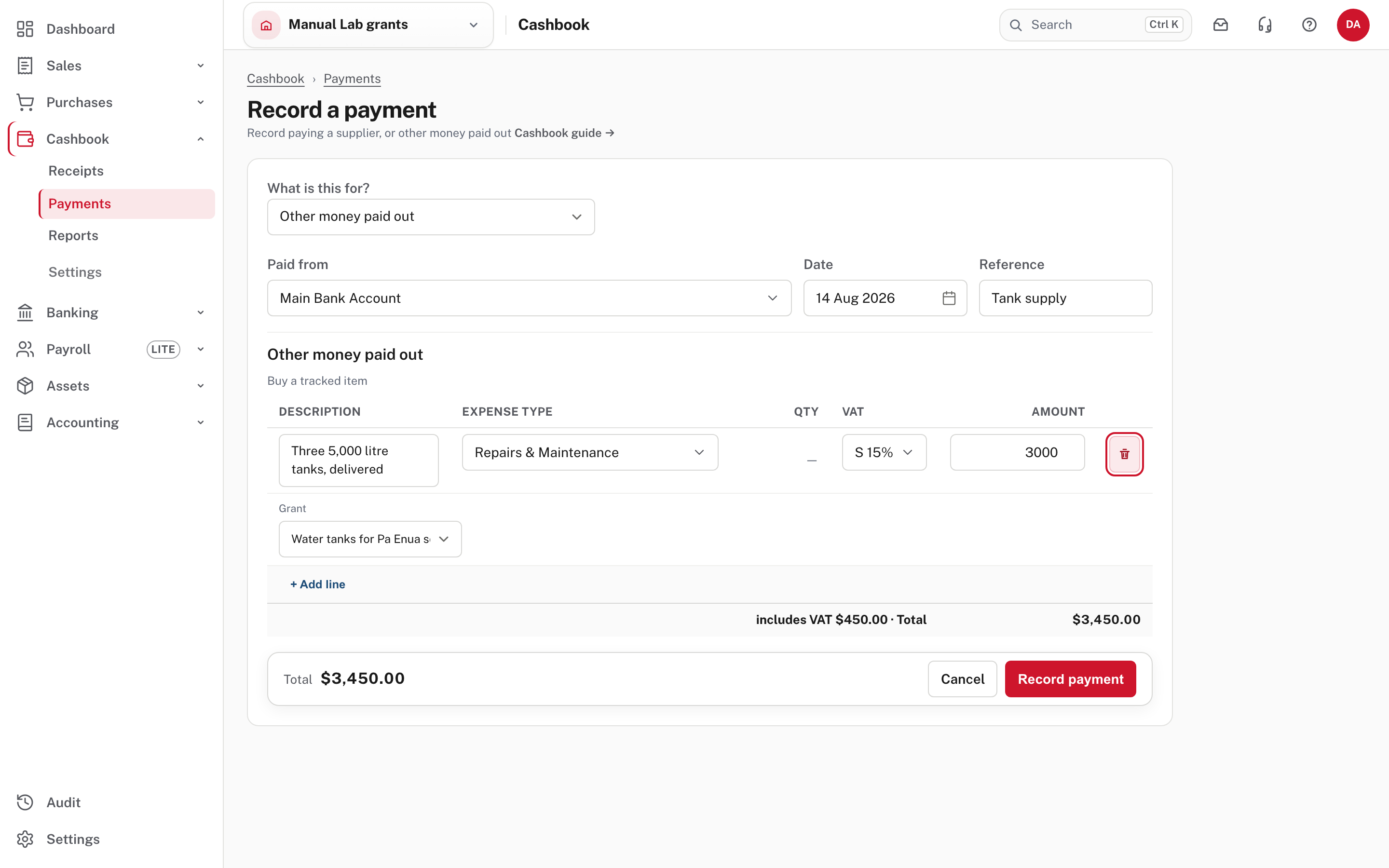This screenshot has height=868, width=1389.
Task: Open the inbox notifications icon
Action: 1220,25
